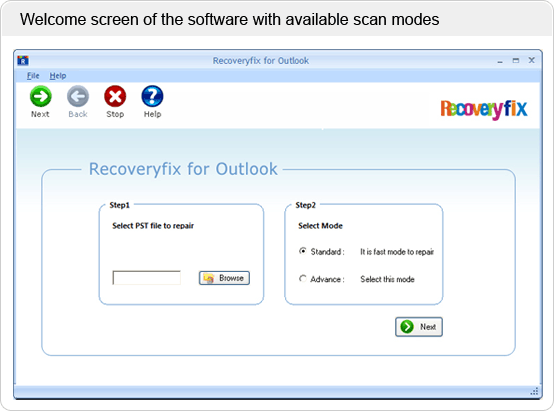
Task: Click the 'It is fast mode to repair' text
Action: pos(397,252)
